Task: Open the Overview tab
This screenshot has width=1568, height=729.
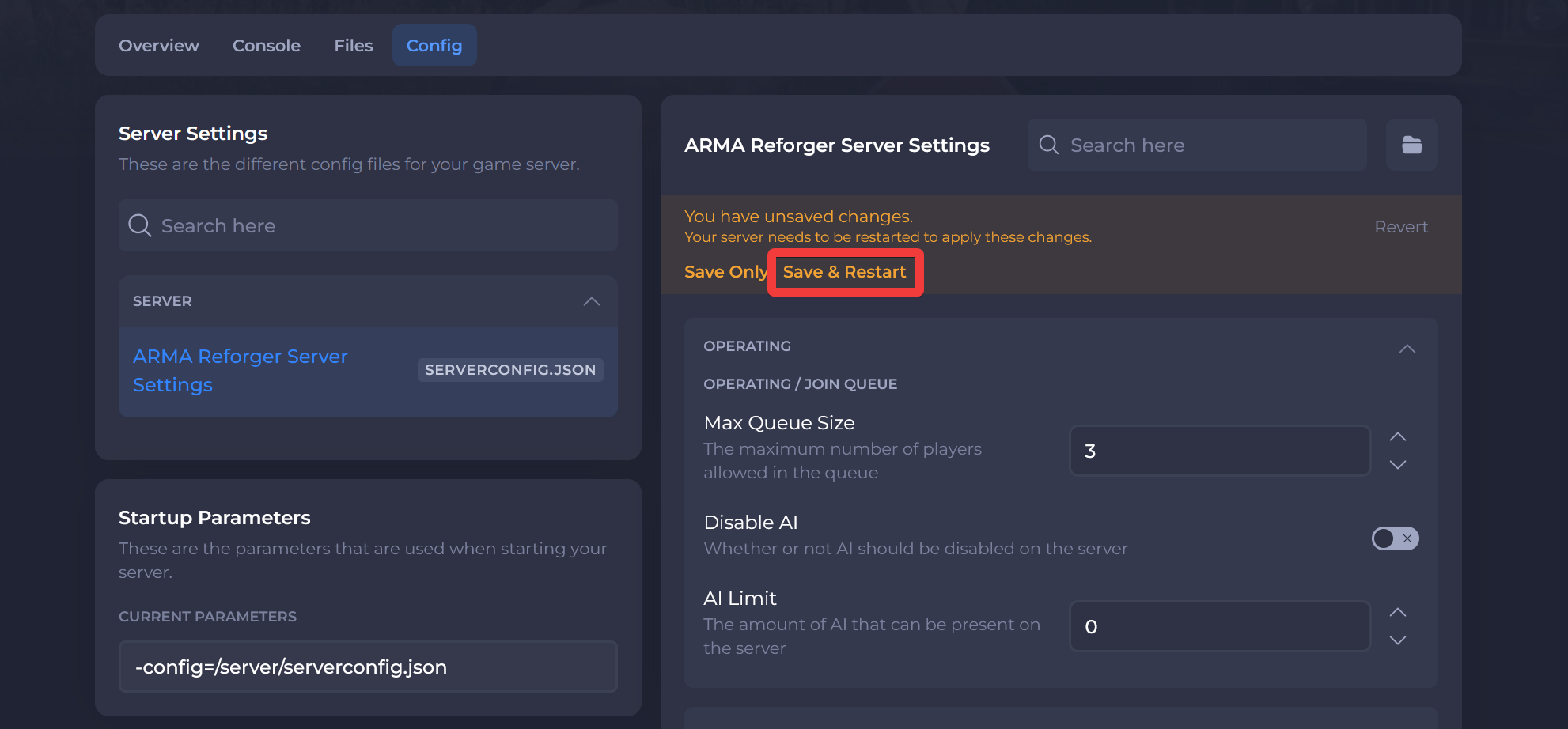Action: [159, 46]
